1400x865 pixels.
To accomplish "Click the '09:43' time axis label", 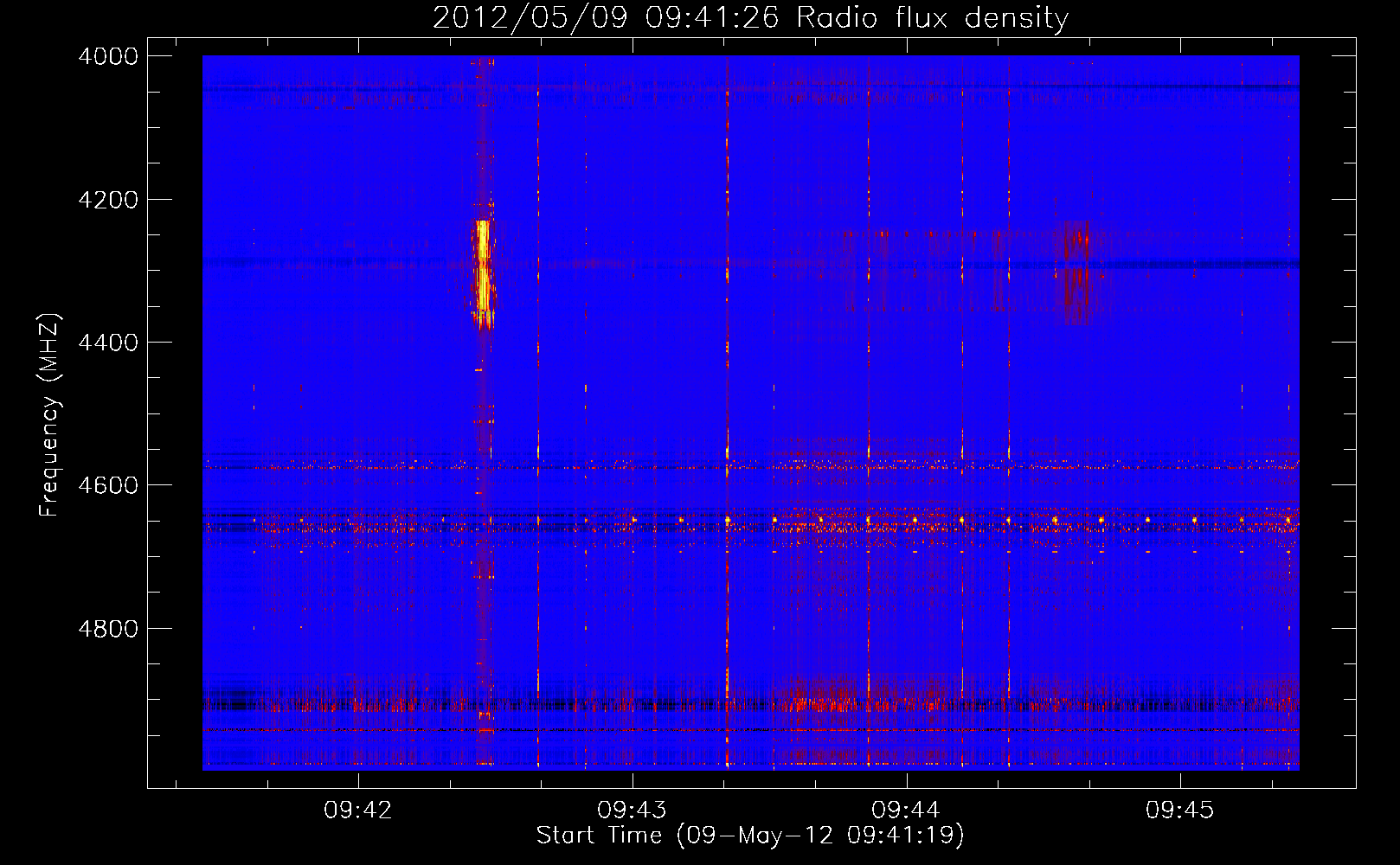I will [632, 810].
